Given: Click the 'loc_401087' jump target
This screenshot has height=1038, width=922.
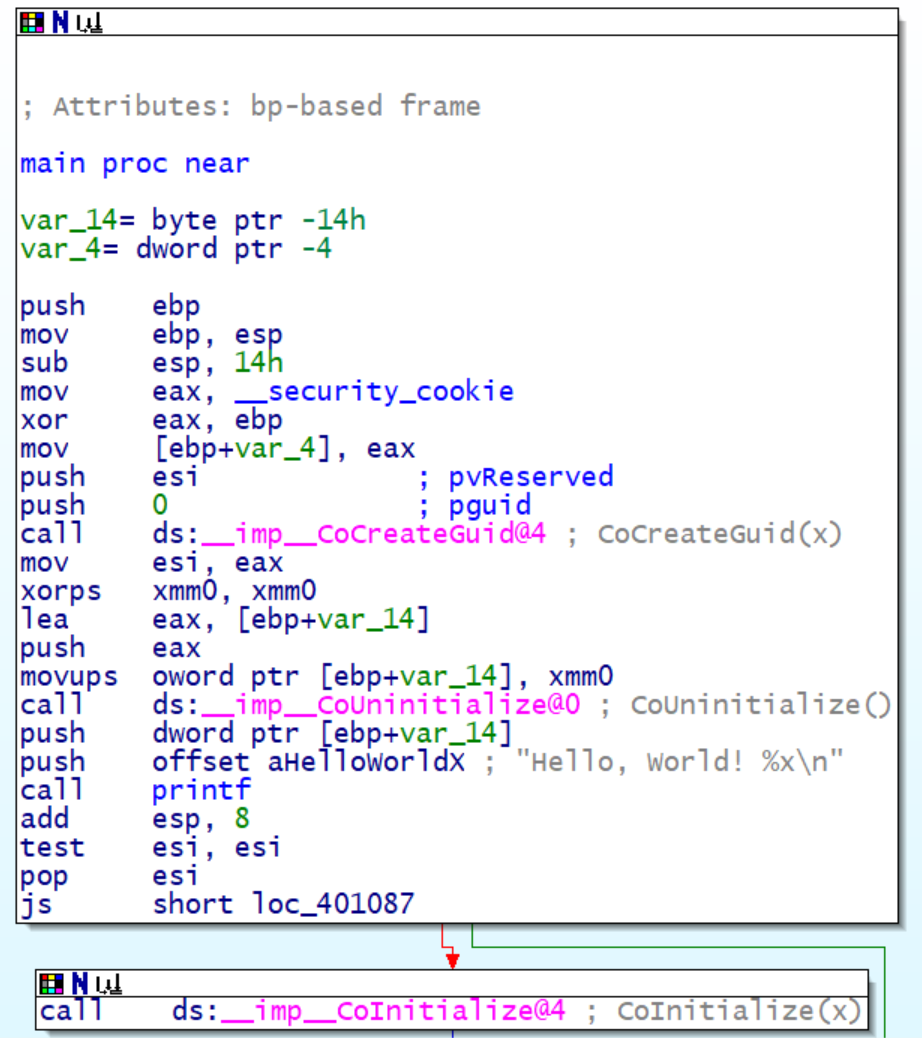Looking at the screenshot, I should [333, 904].
